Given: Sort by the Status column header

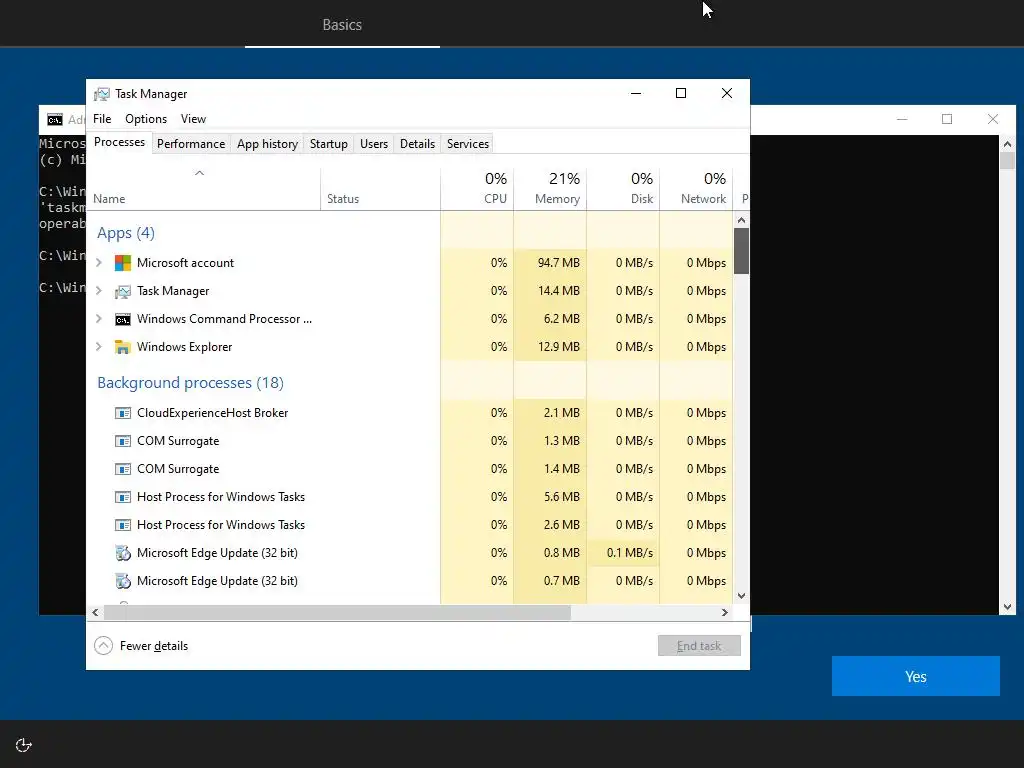Looking at the screenshot, I should (x=380, y=189).
